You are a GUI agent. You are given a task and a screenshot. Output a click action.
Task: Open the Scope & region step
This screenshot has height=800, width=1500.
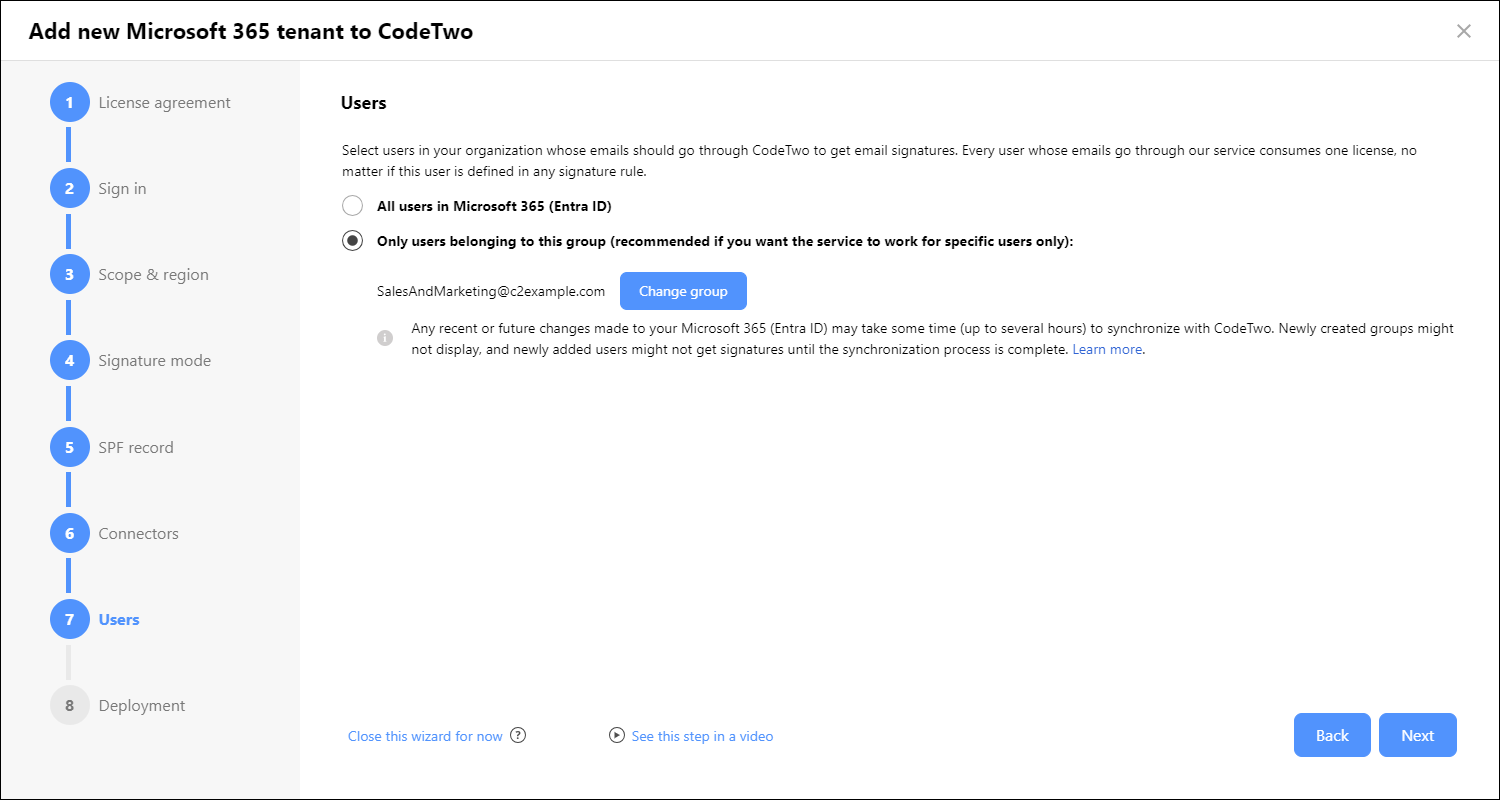tap(153, 275)
